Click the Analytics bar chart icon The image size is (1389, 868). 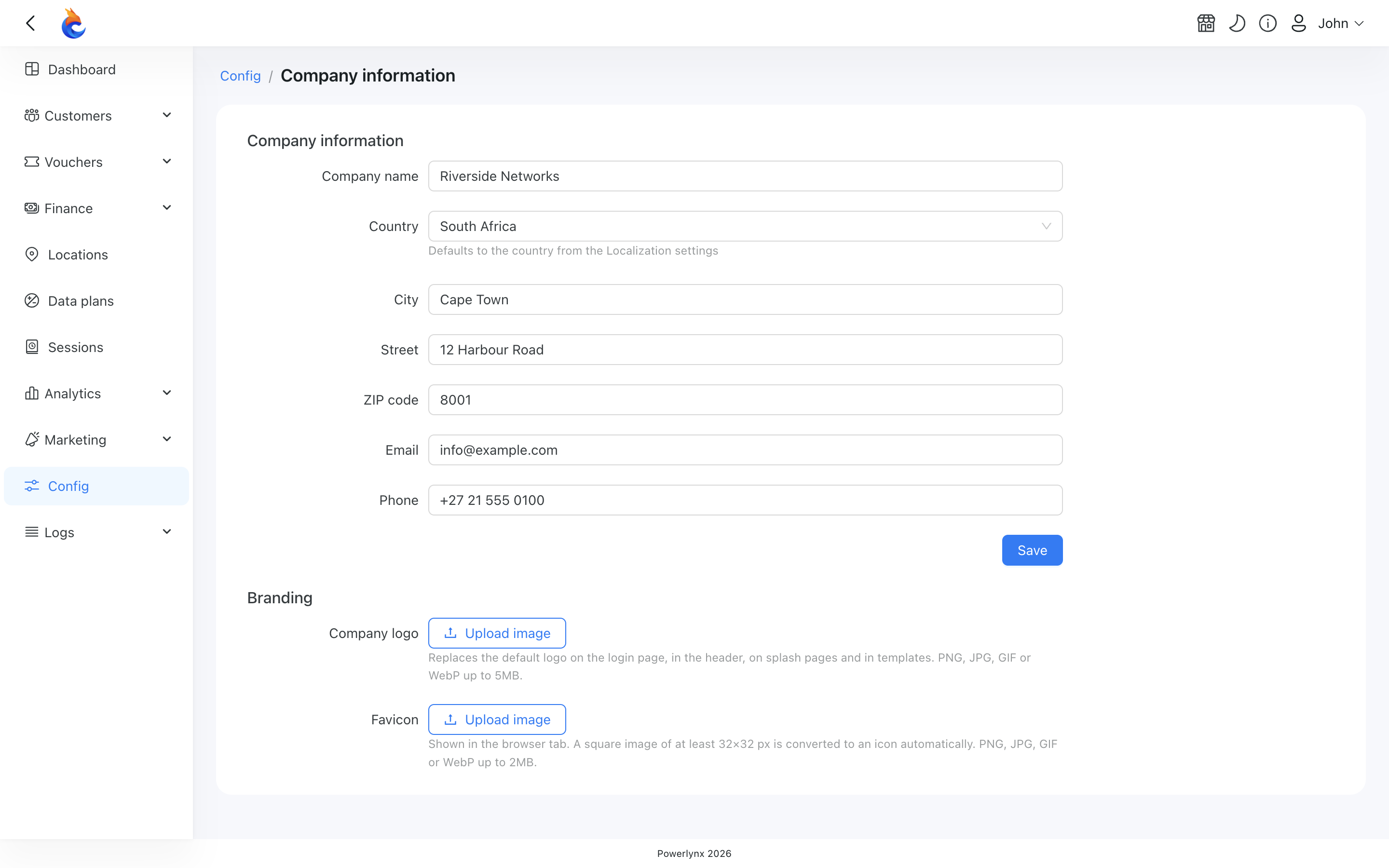point(31,393)
